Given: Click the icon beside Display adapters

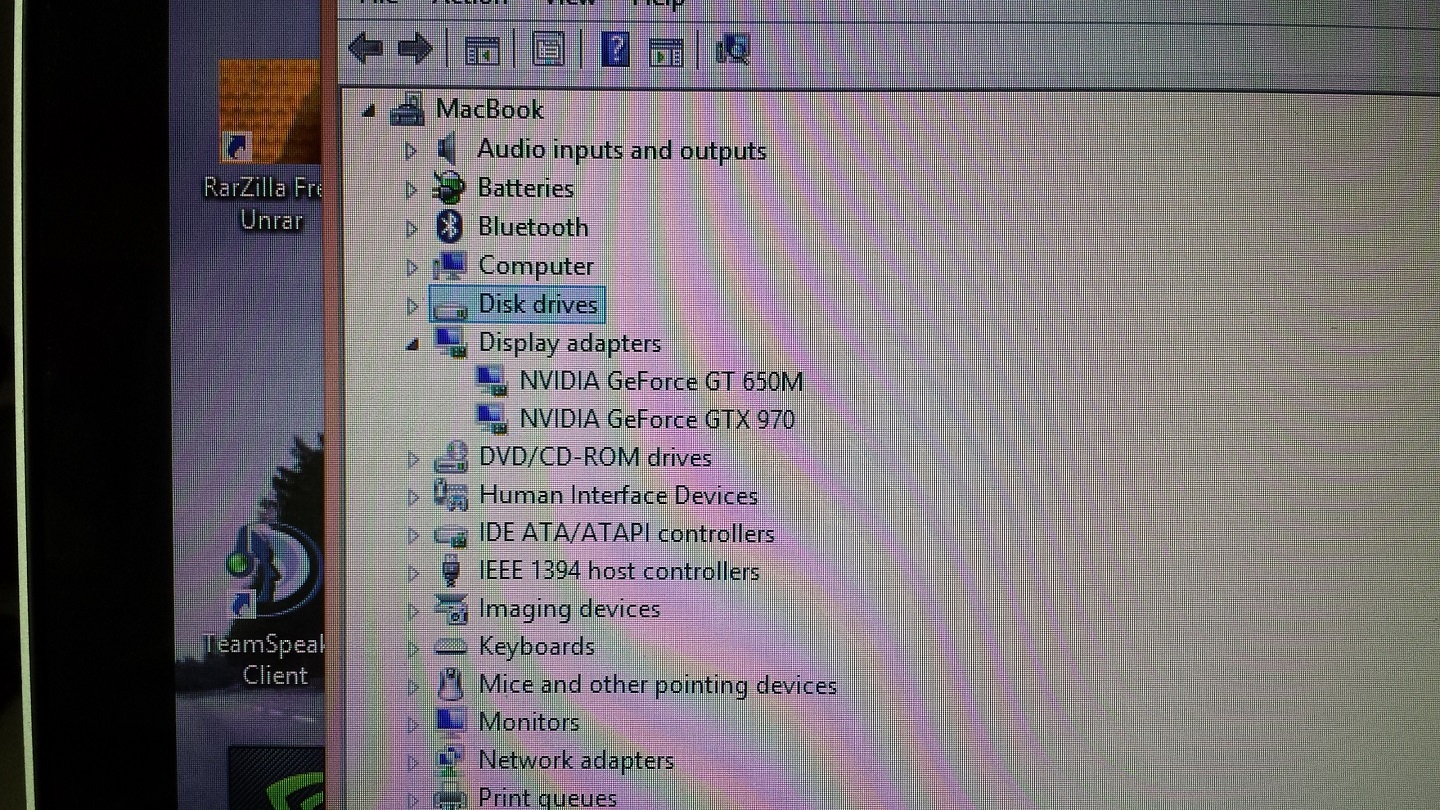Looking at the screenshot, I should (x=450, y=343).
